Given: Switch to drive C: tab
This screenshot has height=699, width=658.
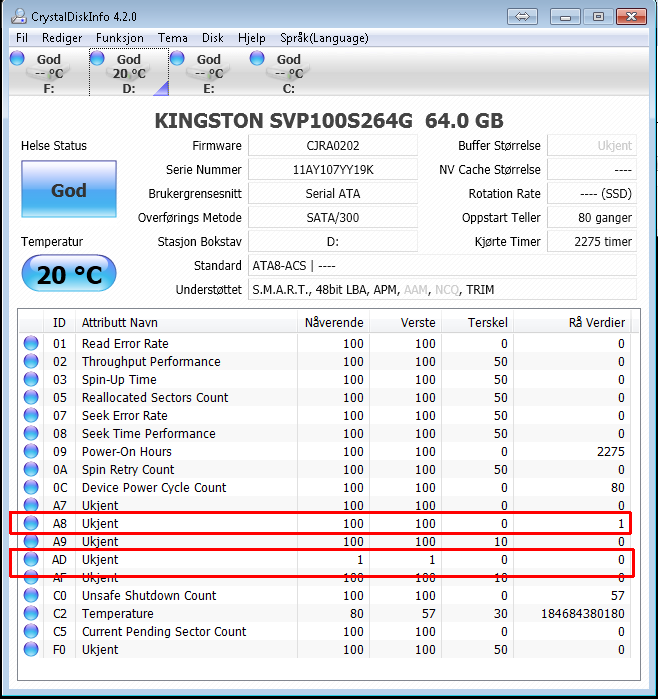Looking at the screenshot, I should 288,72.
